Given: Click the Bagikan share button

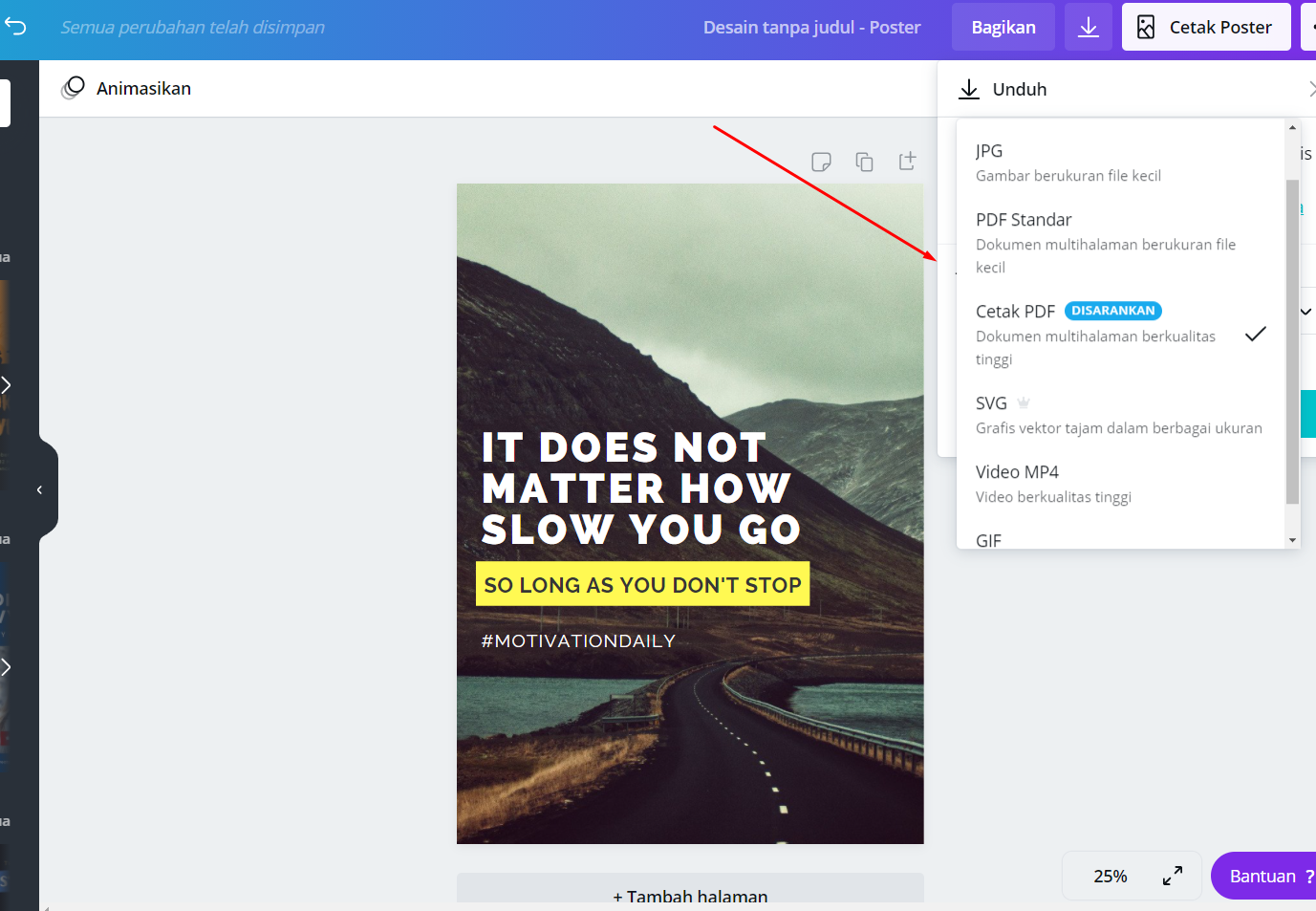Looking at the screenshot, I should pyautogui.click(x=1003, y=27).
